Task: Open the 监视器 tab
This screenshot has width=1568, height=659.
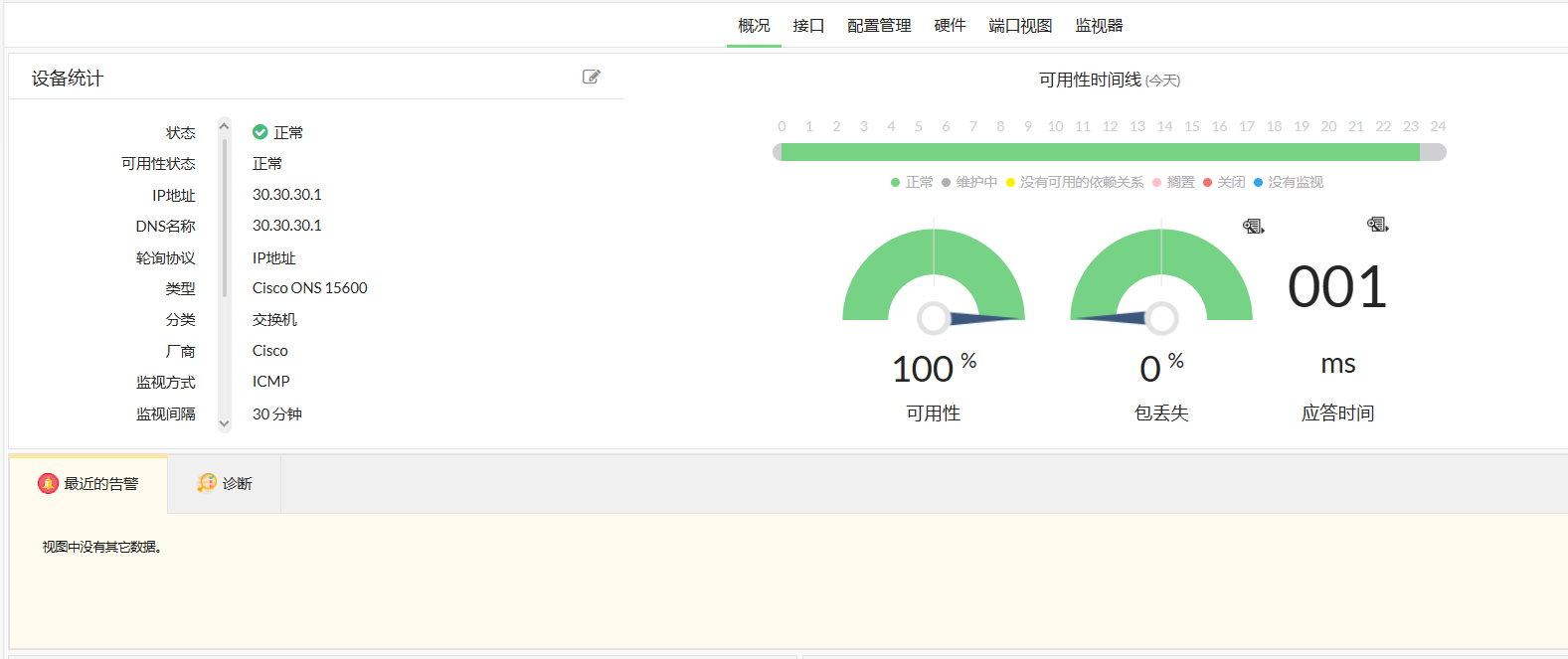Action: [x=1099, y=26]
